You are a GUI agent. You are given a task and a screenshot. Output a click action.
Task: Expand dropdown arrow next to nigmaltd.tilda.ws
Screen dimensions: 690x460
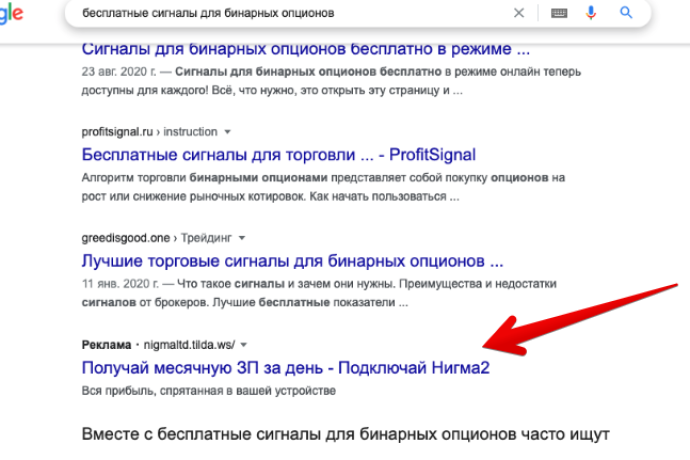coord(244,345)
